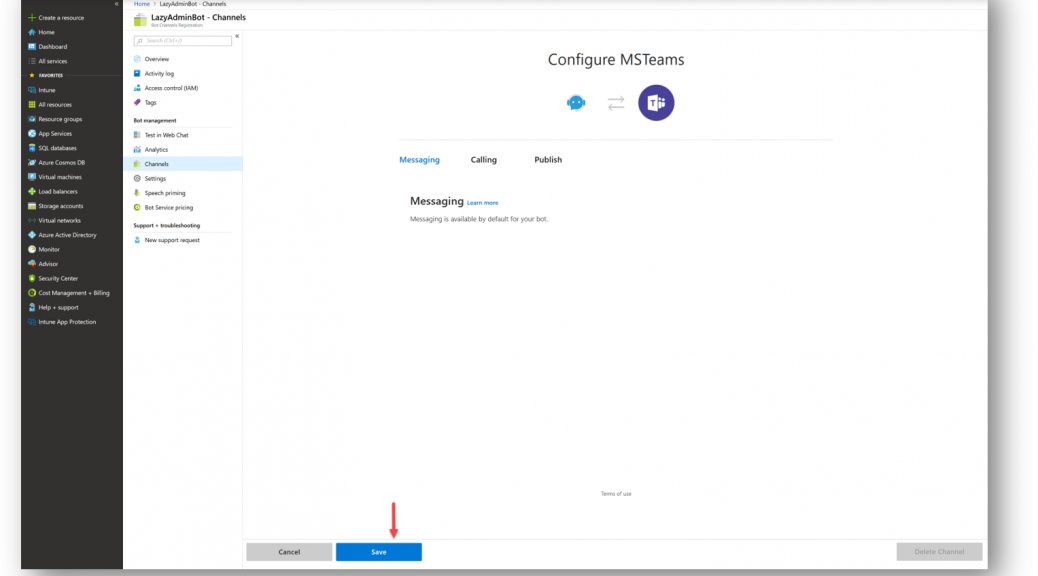Switch to the Publish tab
The image size is (1038, 576).
[x=548, y=160]
